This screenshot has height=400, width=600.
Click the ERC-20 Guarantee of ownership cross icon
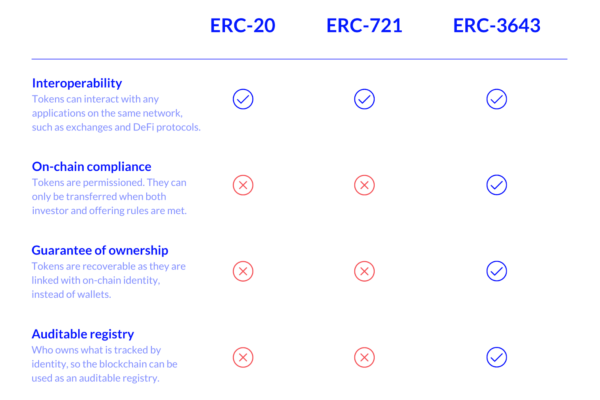(x=243, y=271)
